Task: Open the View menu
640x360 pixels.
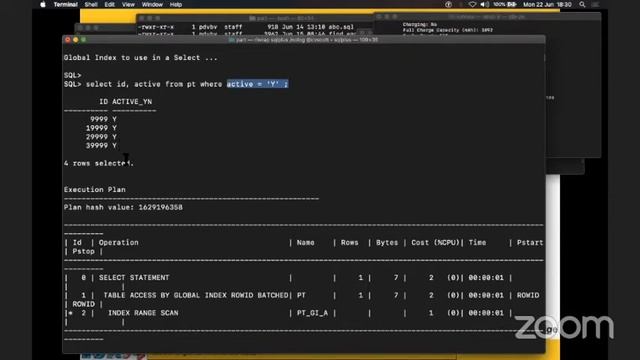Action: [128, 4]
